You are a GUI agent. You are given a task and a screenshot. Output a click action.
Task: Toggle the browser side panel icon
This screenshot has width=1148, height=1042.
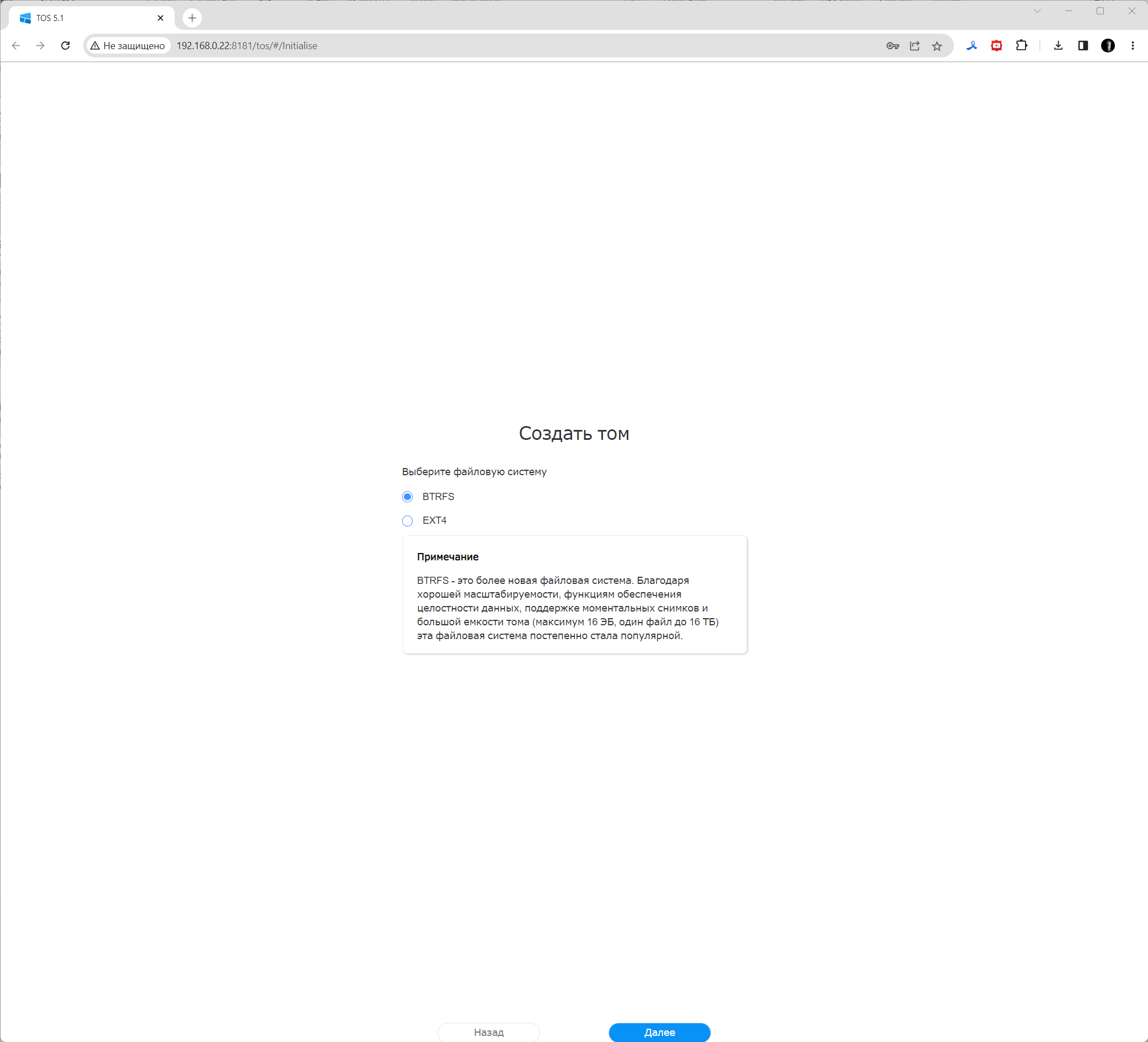coord(1083,46)
